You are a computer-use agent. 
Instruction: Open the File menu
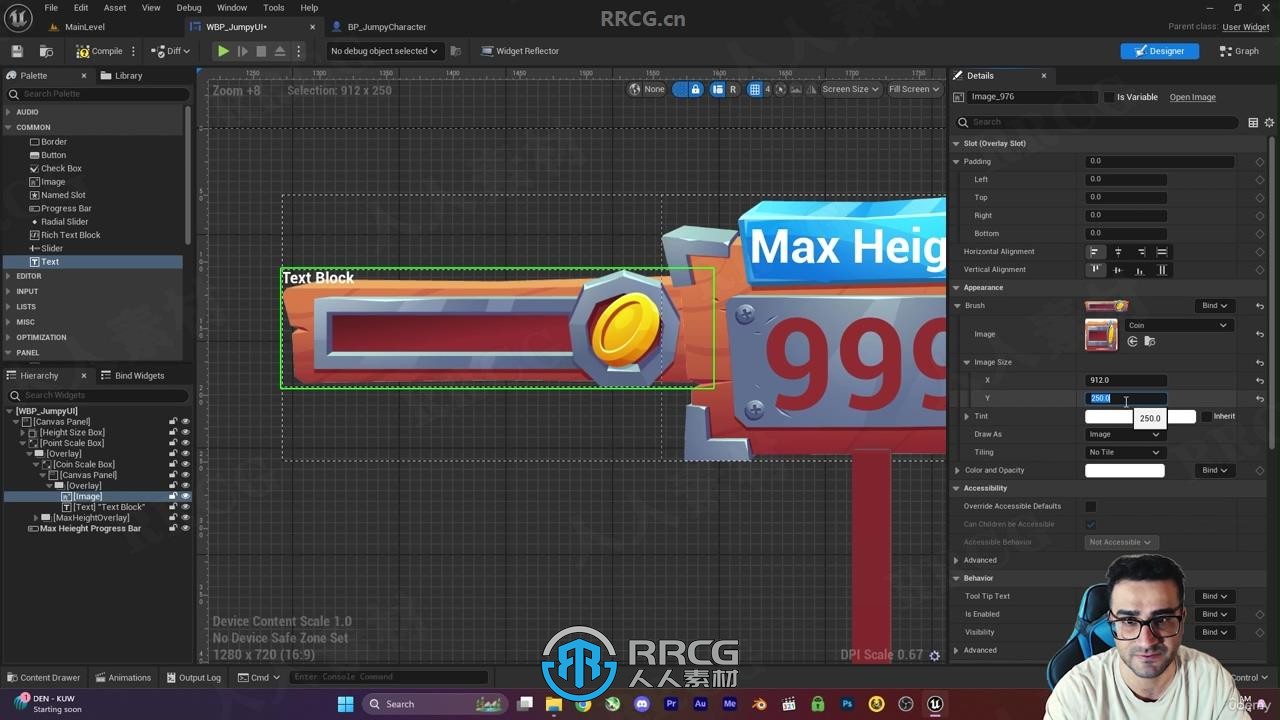point(51,8)
